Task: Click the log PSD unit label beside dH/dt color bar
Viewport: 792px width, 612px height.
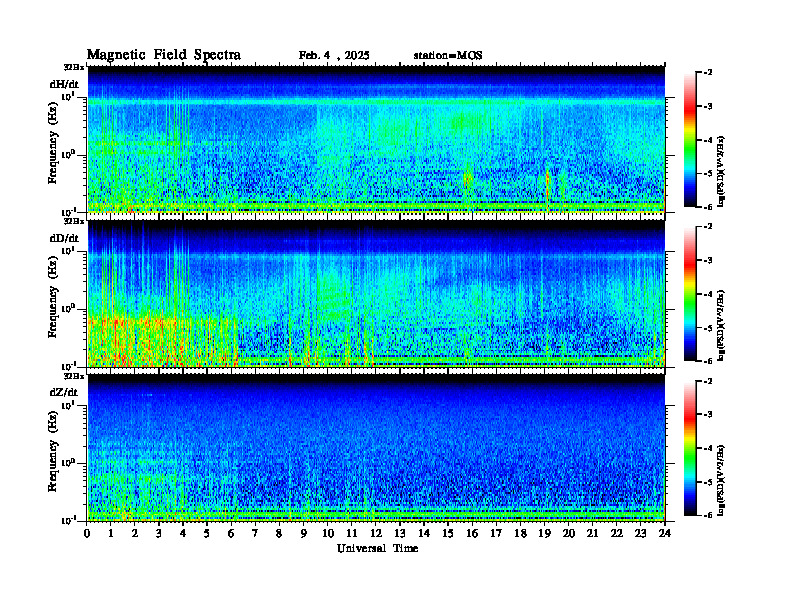Action: coord(722,170)
